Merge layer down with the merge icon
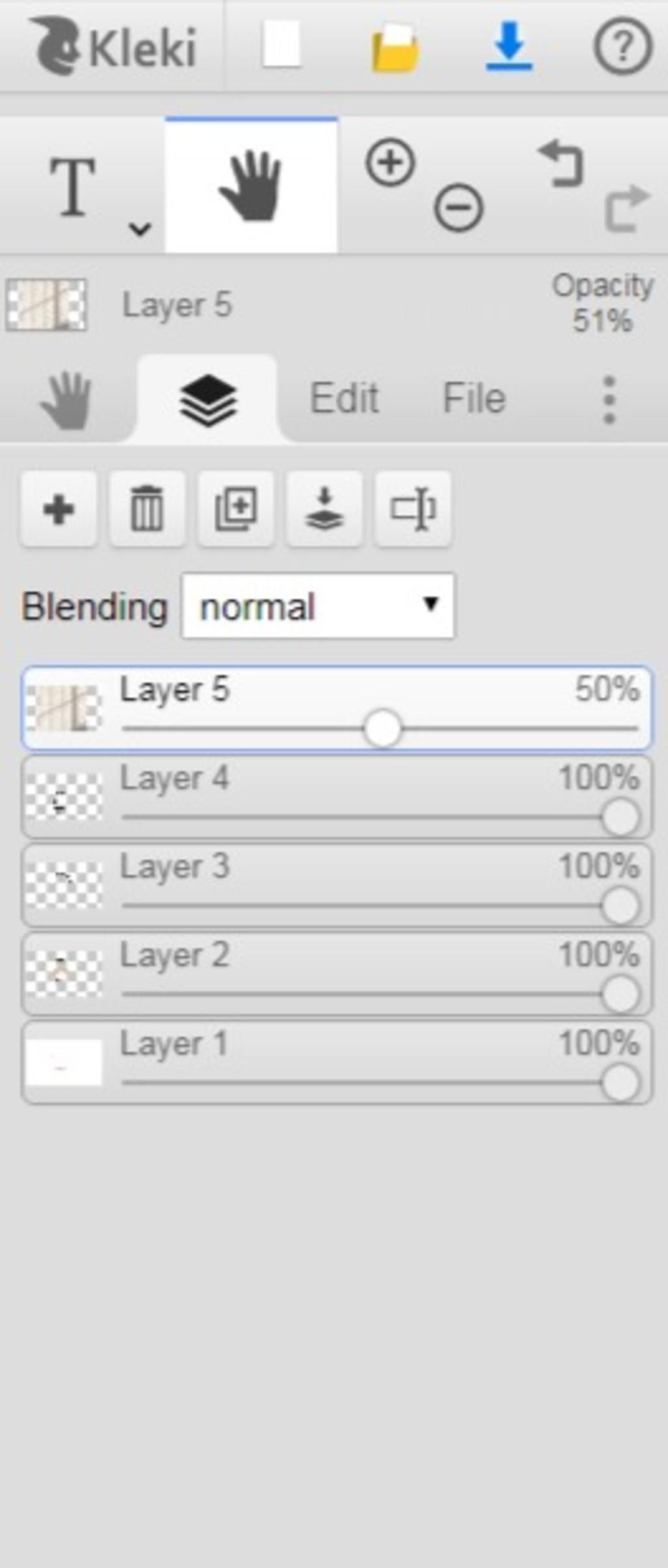The image size is (668, 1568). tap(325, 509)
